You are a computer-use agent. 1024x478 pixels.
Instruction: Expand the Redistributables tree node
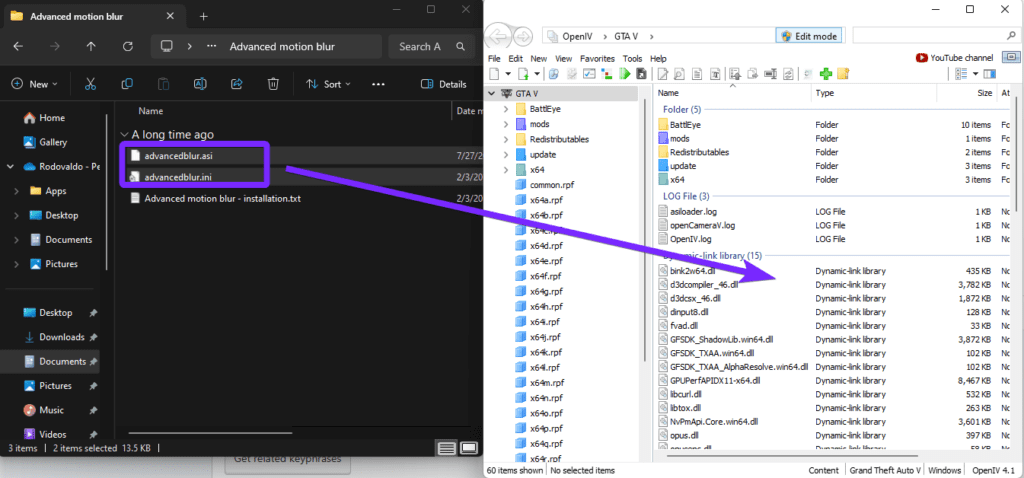coord(505,139)
